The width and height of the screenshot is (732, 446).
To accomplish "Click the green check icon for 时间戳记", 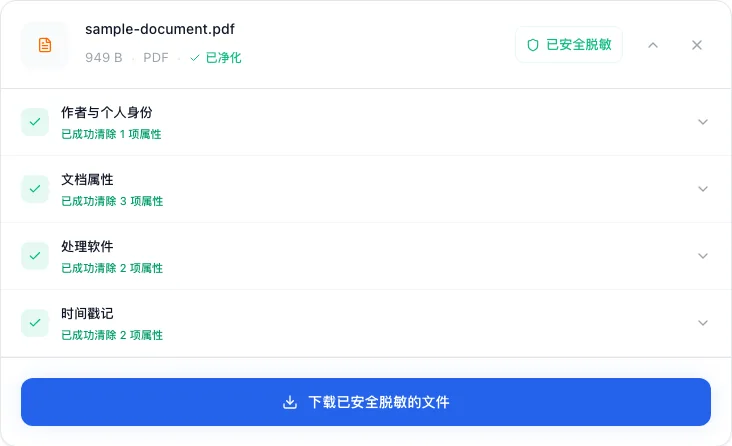I will 35,323.
